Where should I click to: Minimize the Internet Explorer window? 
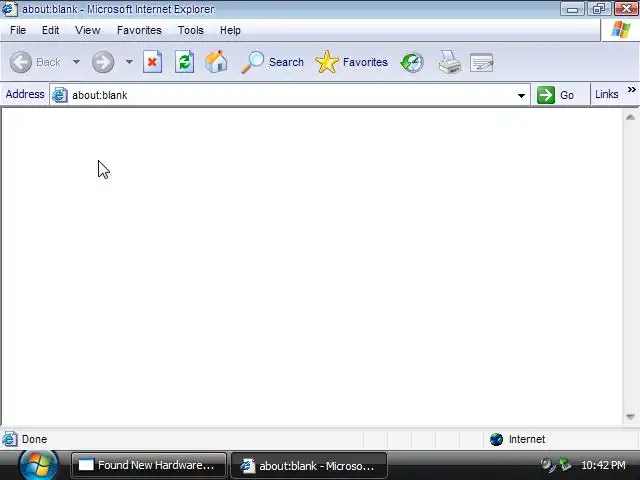[x=573, y=9]
